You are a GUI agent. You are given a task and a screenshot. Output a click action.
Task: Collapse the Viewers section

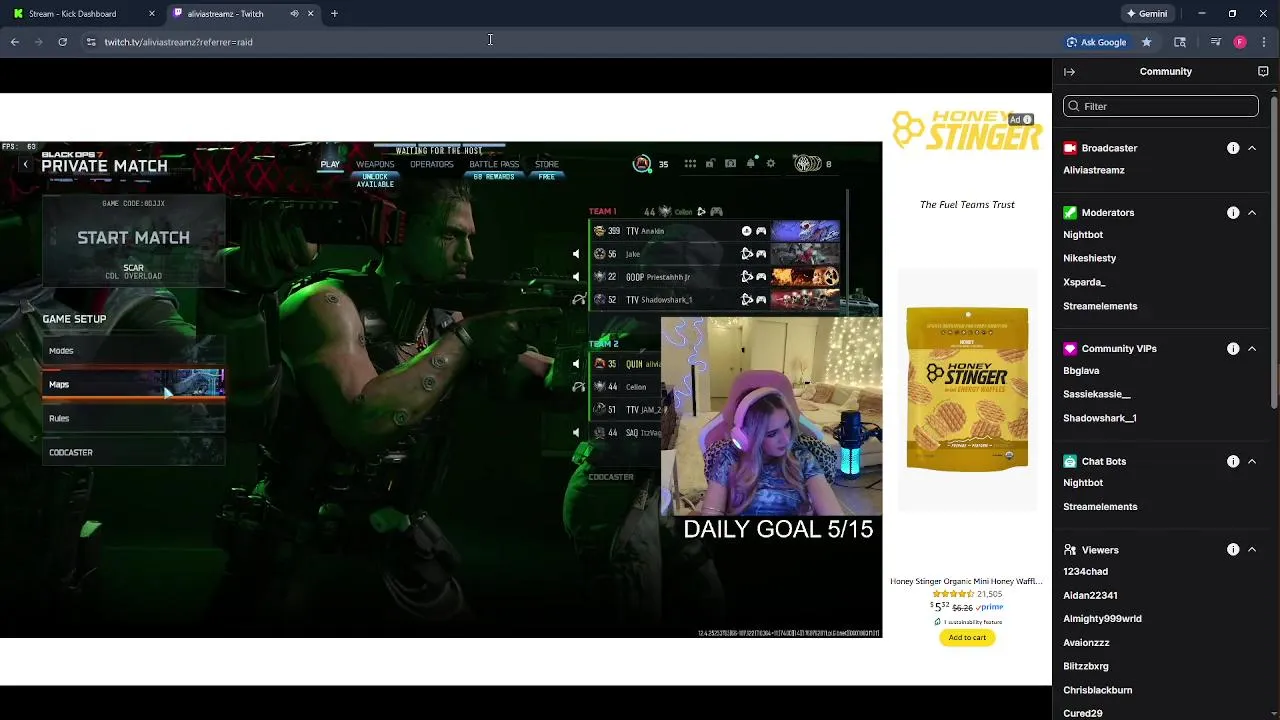click(x=1252, y=550)
